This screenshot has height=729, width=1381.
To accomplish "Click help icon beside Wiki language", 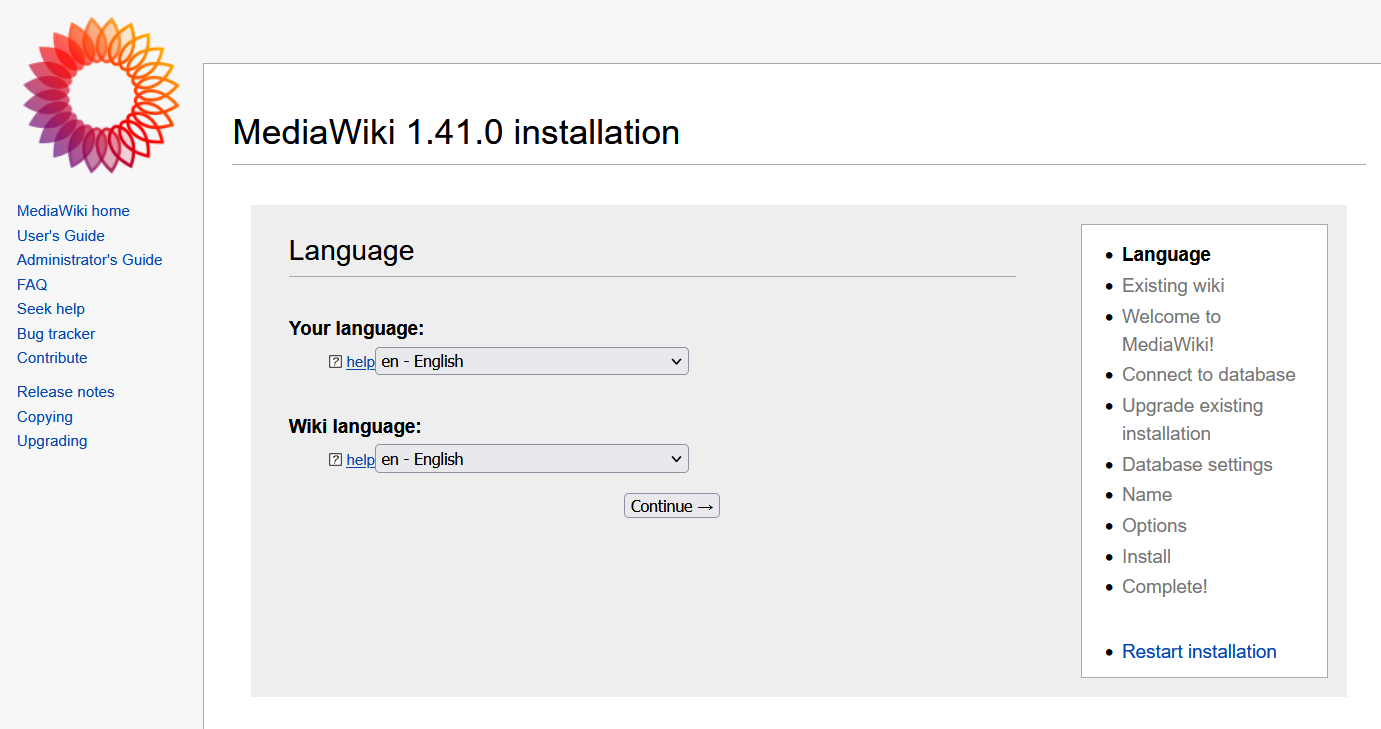I will pos(335,460).
